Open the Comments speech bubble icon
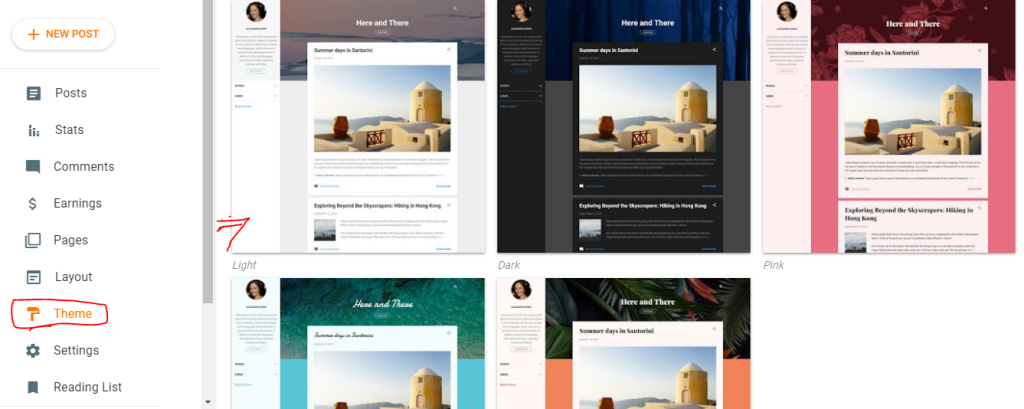This screenshot has width=1024, height=409. pyautogui.click(x=33, y=167)
